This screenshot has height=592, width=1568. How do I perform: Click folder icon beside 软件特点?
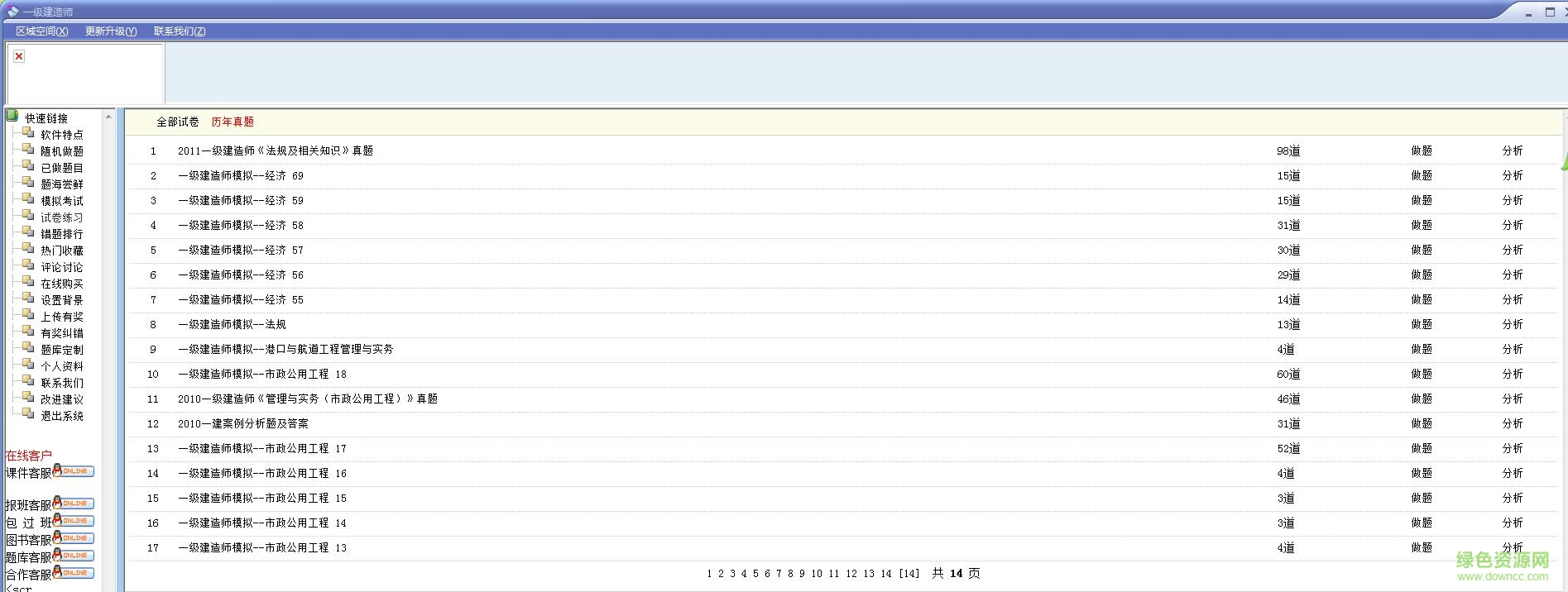(x=28, y=133)
